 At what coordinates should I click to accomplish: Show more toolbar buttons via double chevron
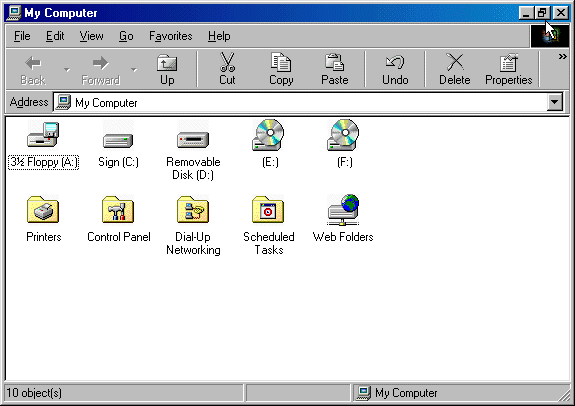563,56
